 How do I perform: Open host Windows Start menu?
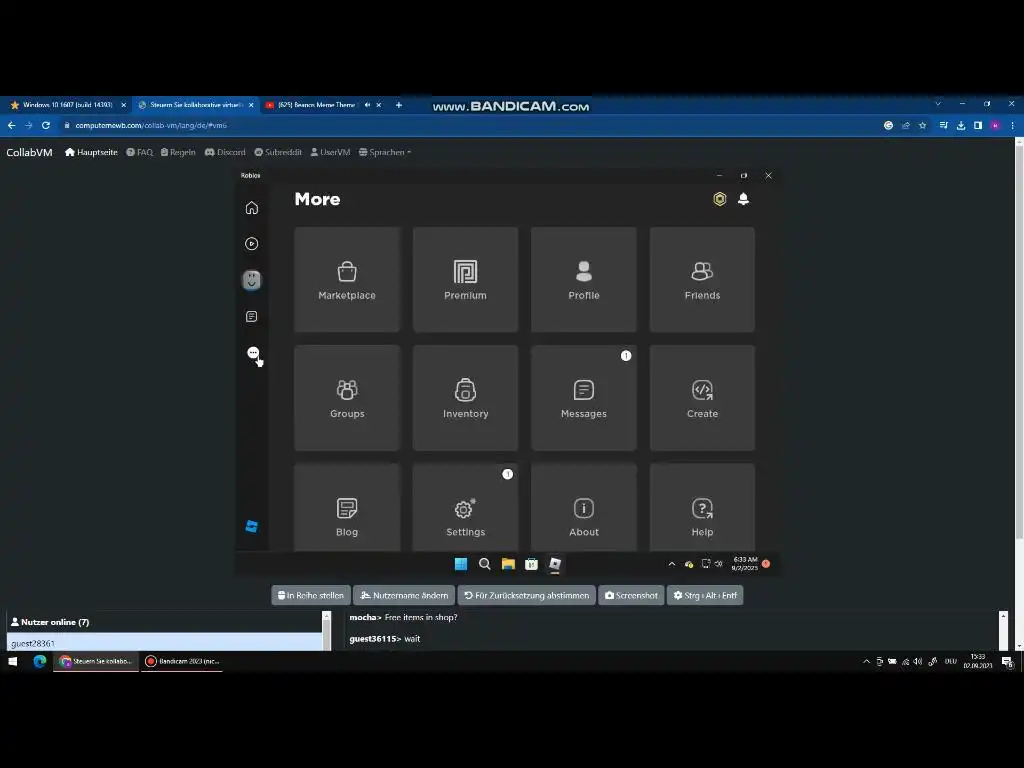[12, 662]
